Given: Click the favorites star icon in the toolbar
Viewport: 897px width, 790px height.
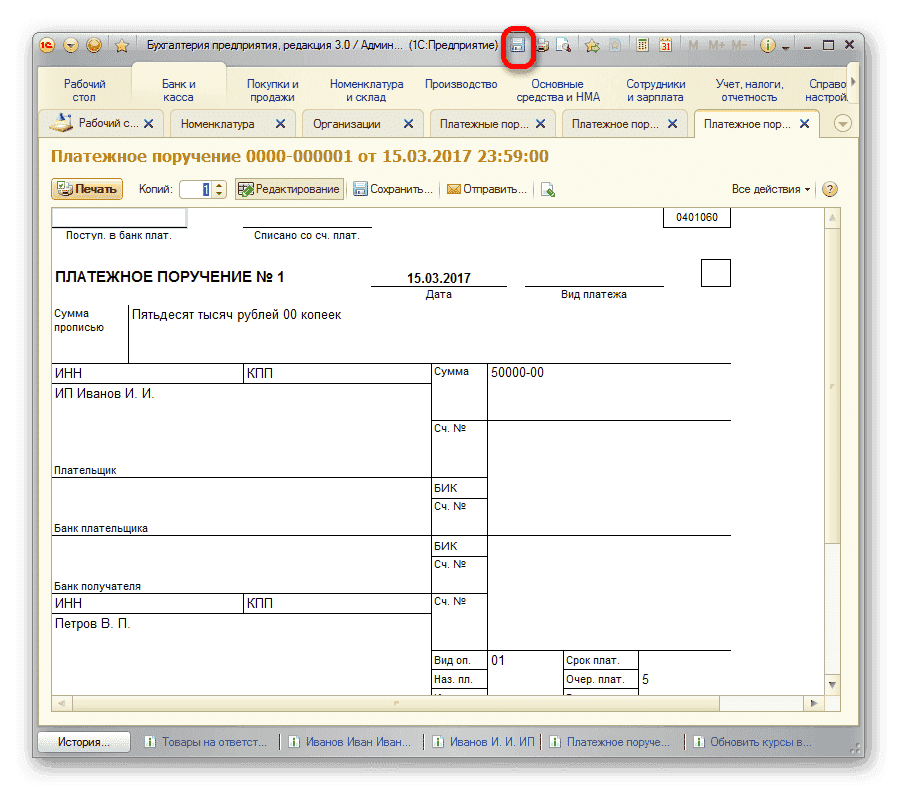Looking at the screenshot, I should click(x=589, y=43).
